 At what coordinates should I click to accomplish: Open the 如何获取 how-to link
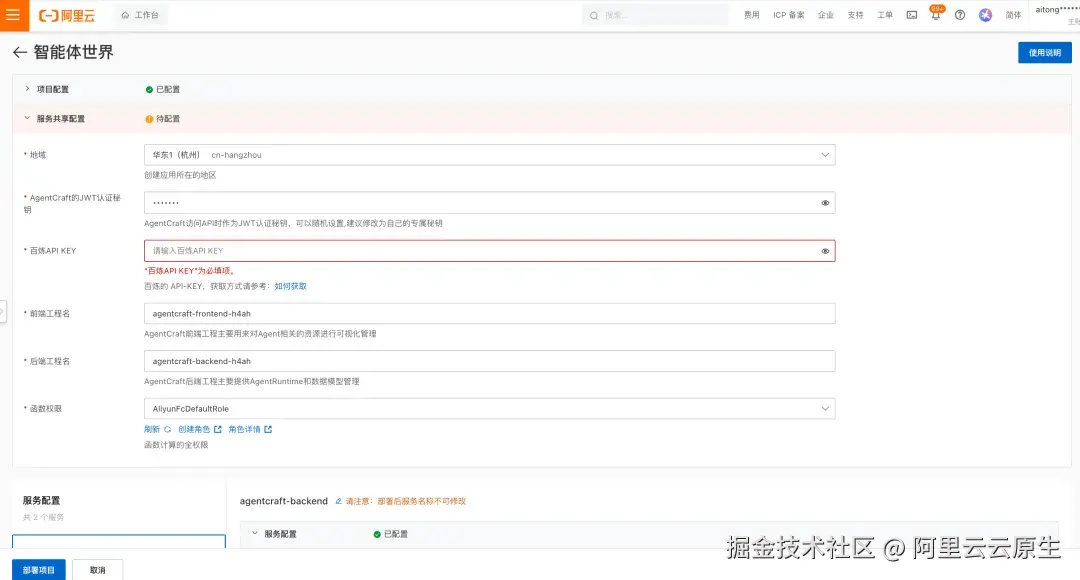click(x=291, y=287)
